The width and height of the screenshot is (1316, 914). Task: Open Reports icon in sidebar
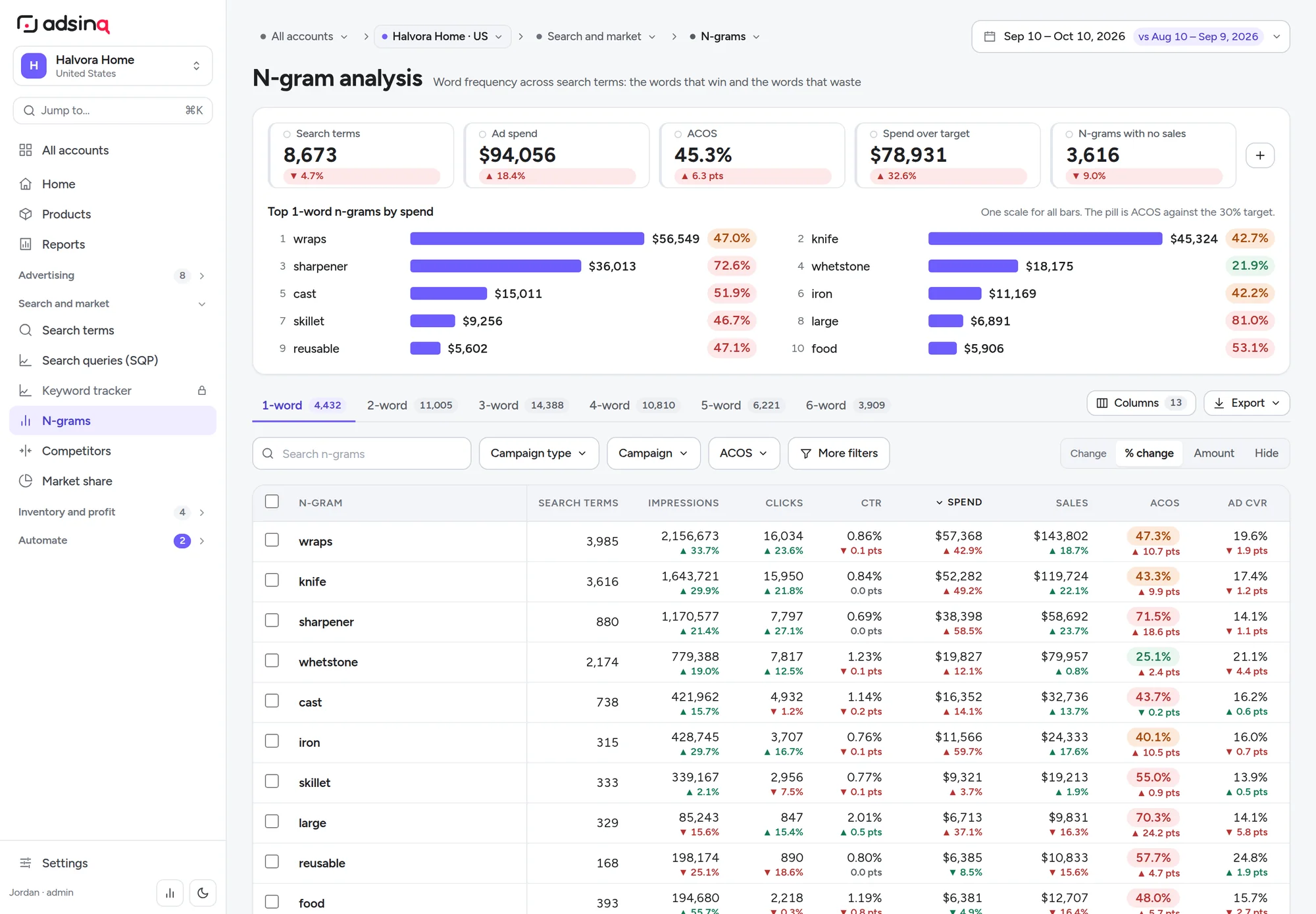tap(26, 244)
